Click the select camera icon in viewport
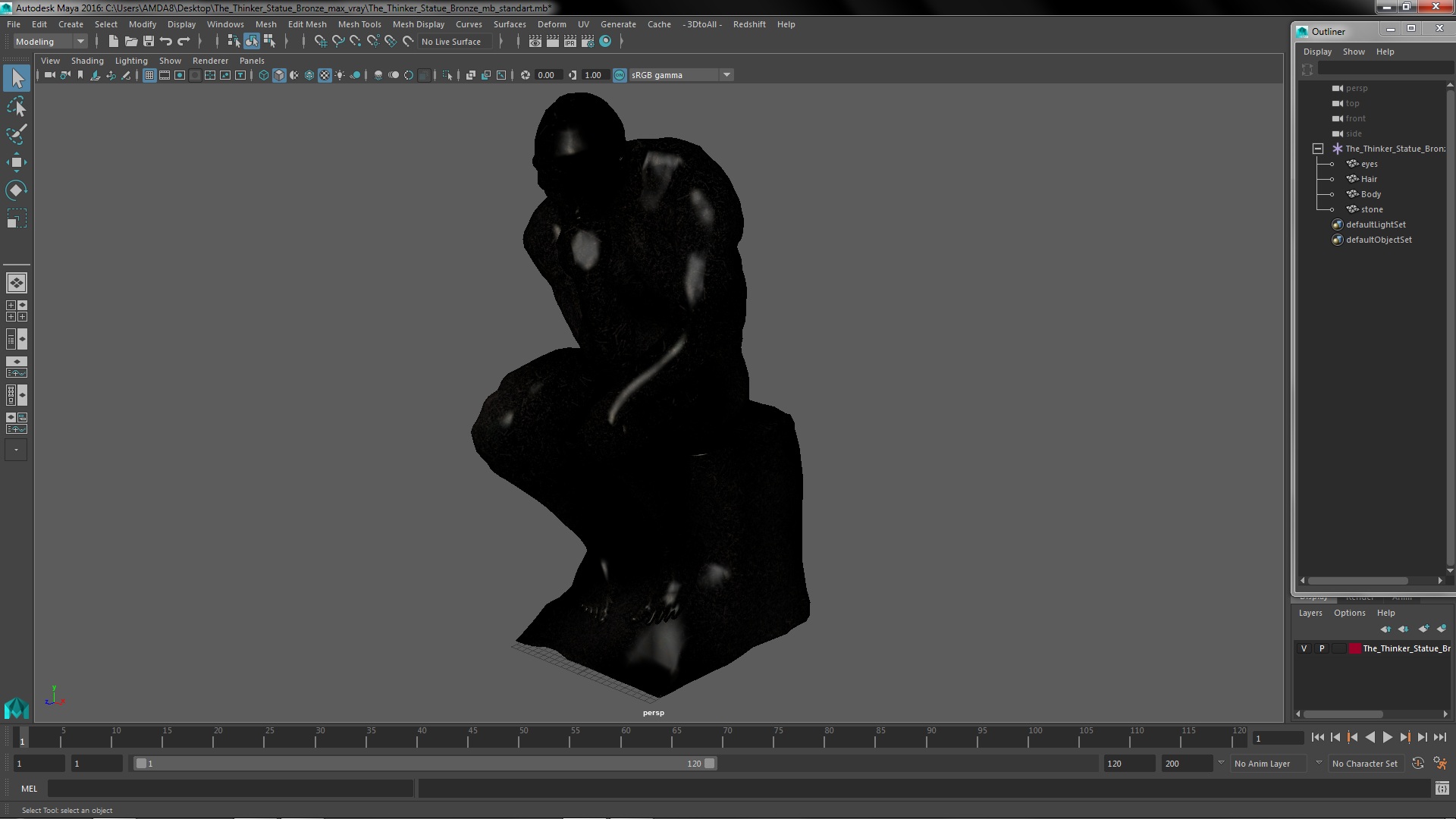 point(50,75)
